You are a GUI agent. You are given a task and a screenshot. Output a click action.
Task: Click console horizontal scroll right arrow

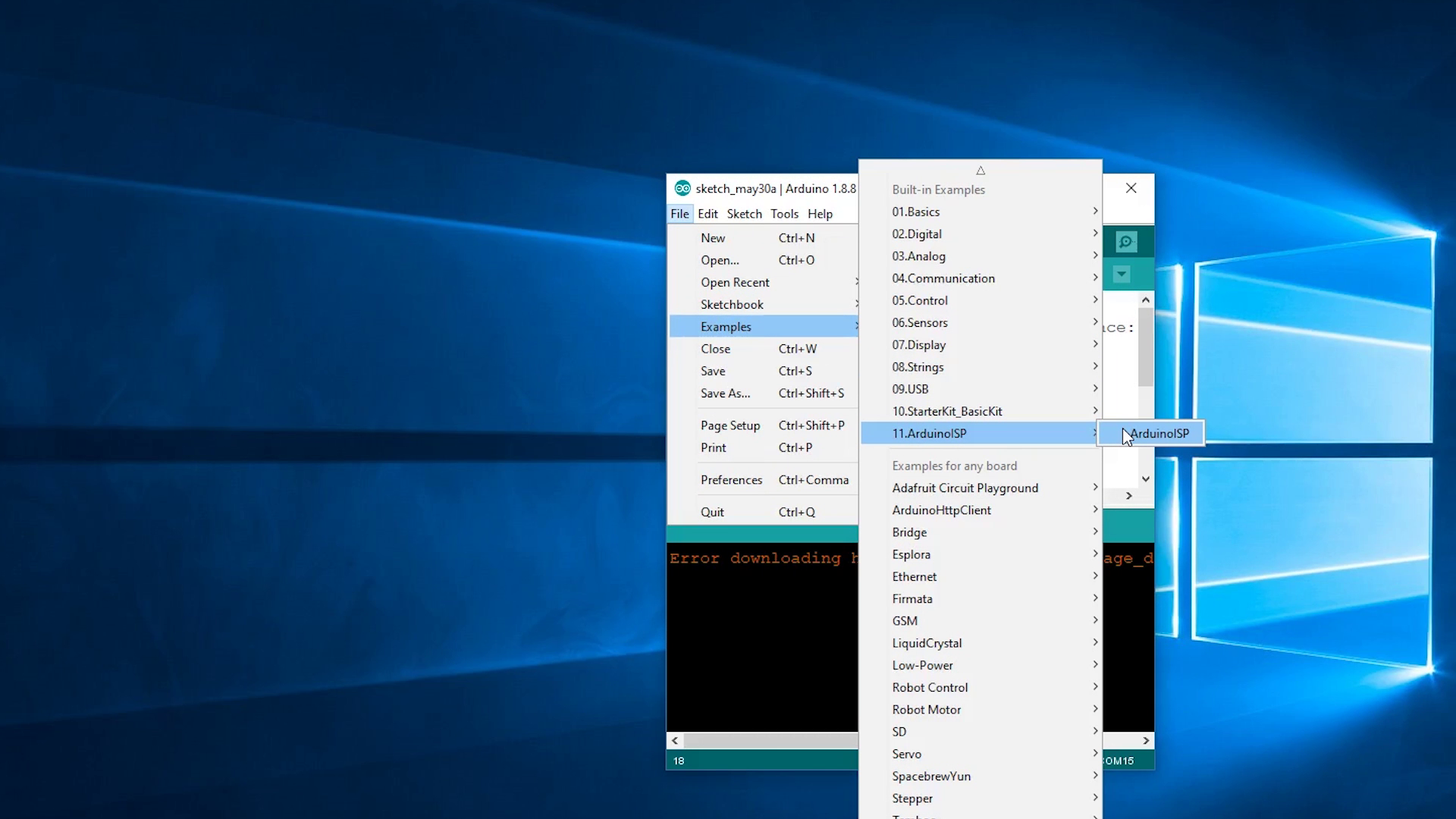[1146, 740]
